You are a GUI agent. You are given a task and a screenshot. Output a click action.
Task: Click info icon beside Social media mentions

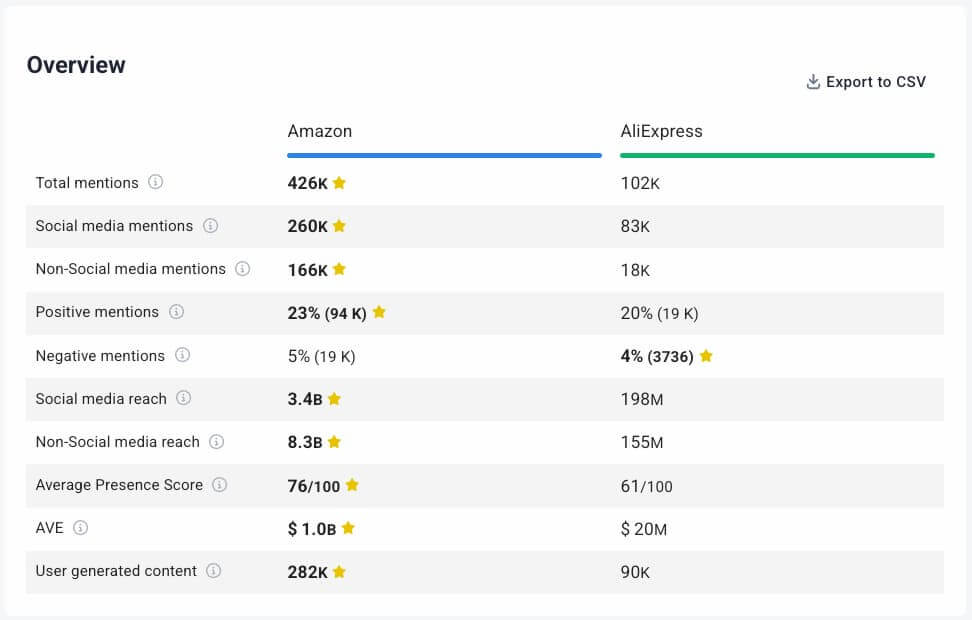(210, 225)
